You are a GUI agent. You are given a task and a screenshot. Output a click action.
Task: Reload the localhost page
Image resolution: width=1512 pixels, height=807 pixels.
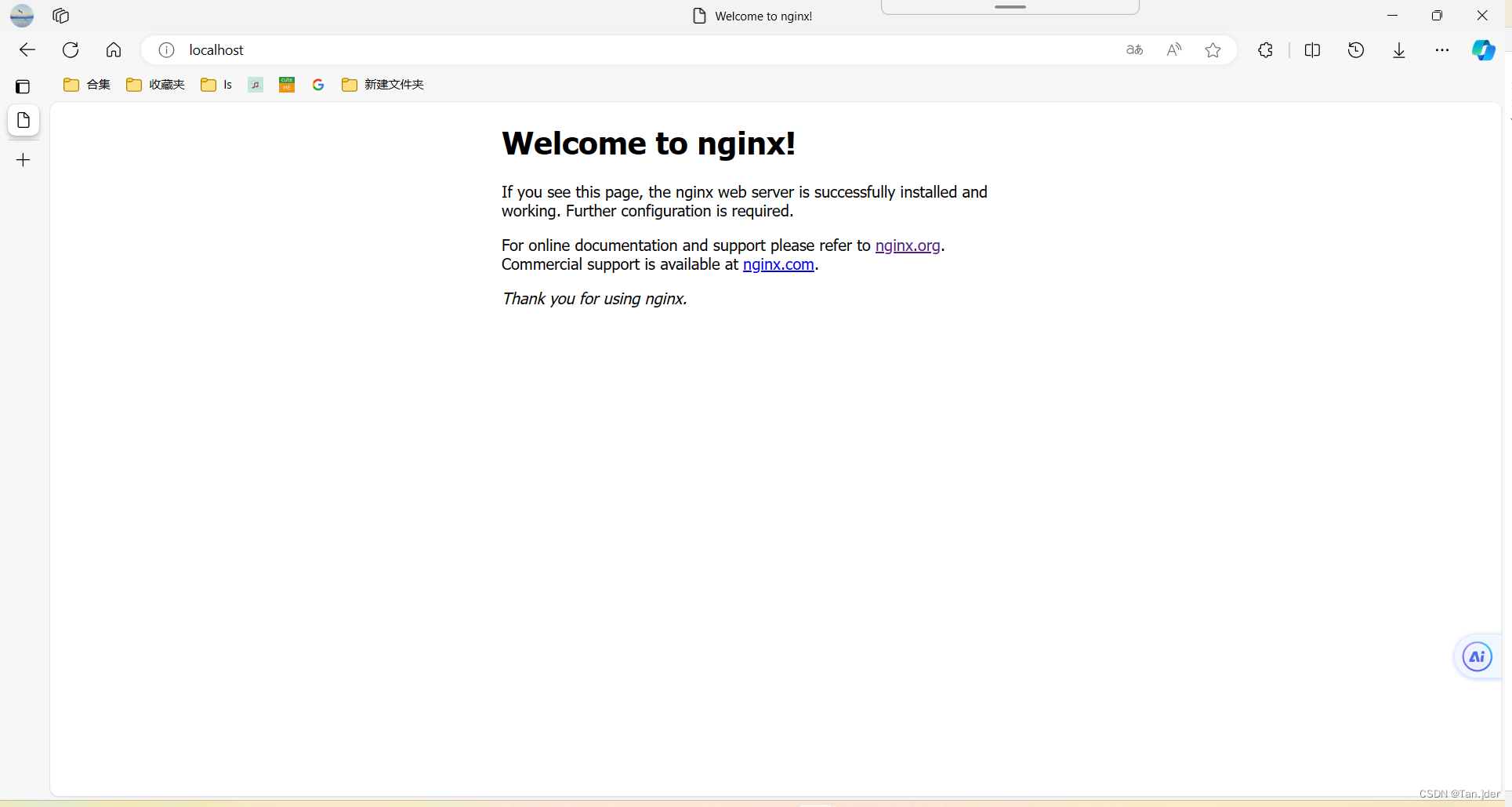(71, 50)
